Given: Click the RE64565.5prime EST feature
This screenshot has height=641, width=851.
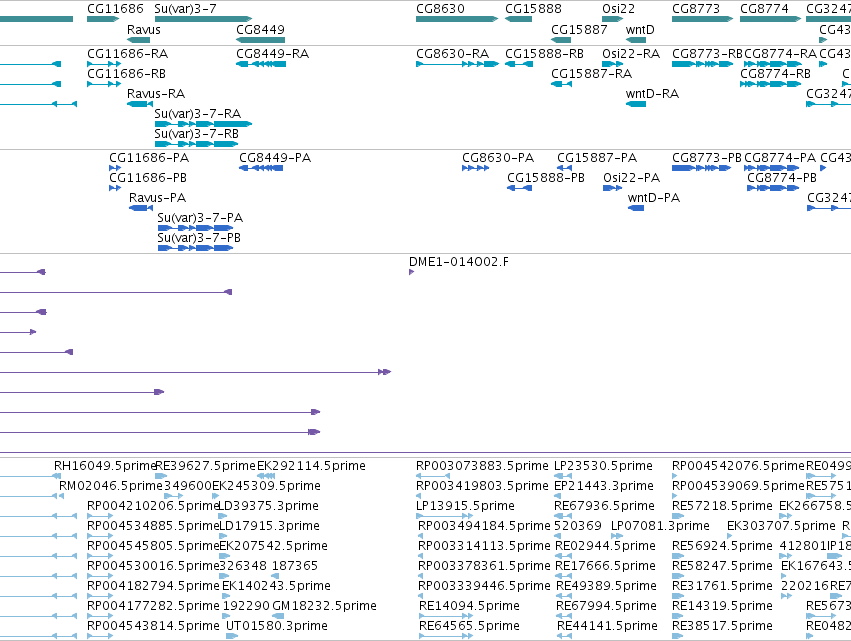Looking at the screenshot, I should (446, 636).
